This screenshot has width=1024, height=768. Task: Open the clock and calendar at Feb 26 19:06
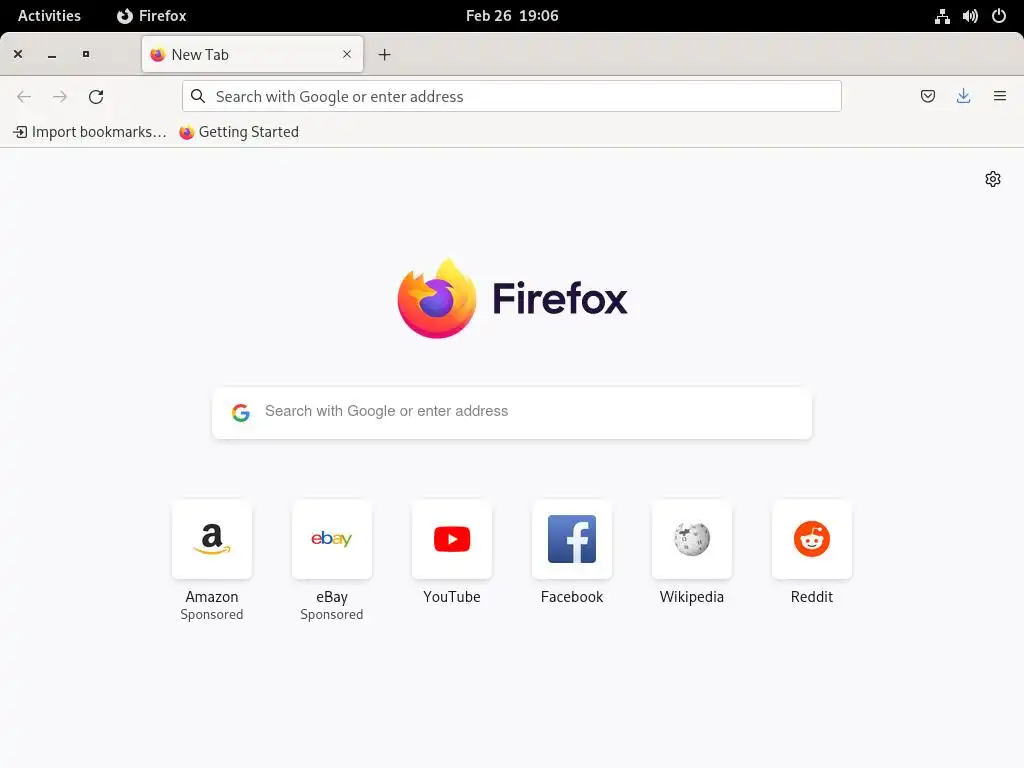[x=512, y=16]
